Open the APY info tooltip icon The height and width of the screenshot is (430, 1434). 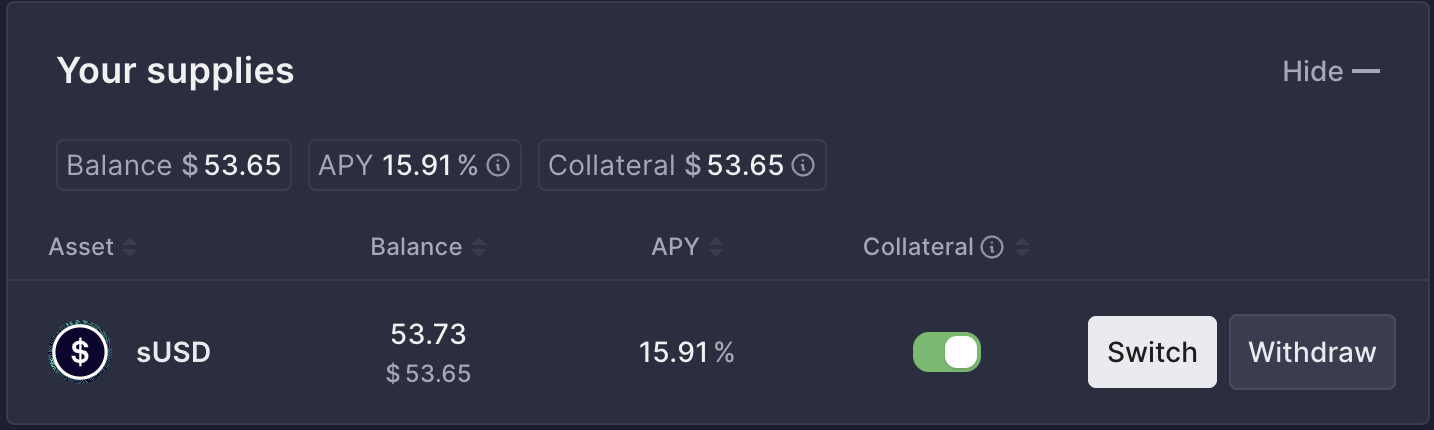[498, 165]
